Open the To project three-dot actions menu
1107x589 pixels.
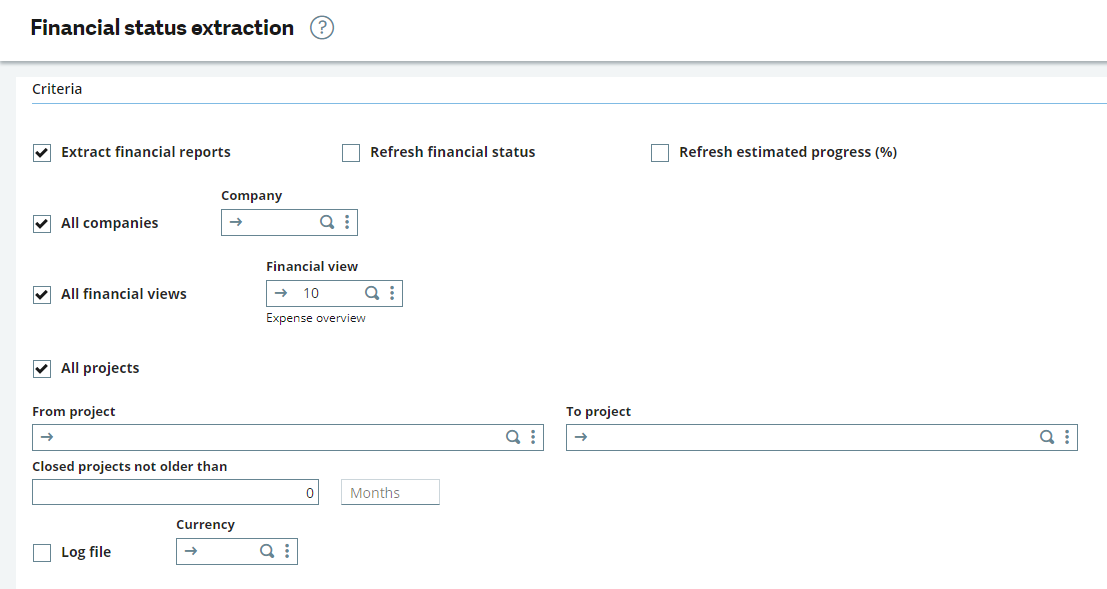tap(1067, 437)
